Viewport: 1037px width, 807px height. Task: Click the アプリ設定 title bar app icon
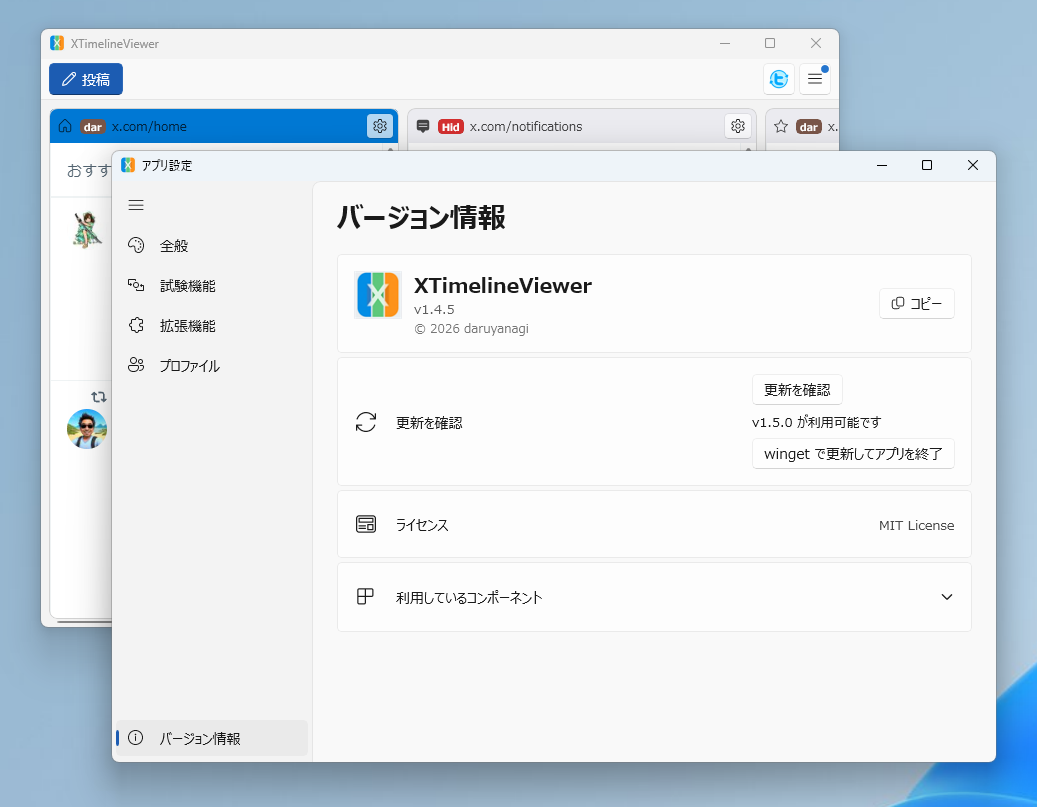[x=128, y=165]
